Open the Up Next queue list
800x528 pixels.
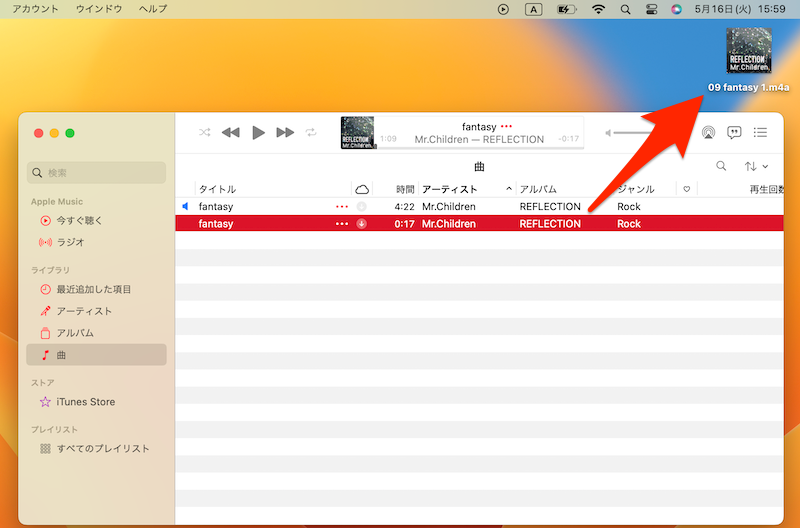pos(760,132)
